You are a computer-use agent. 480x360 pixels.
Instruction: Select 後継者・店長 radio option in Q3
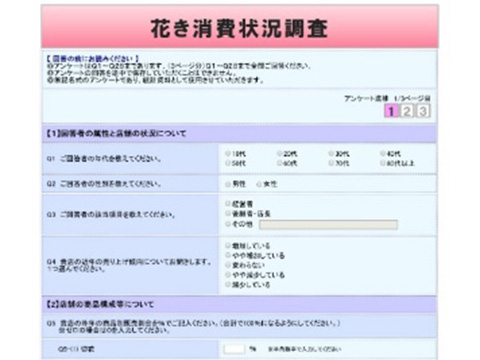(x=228, y=213)
